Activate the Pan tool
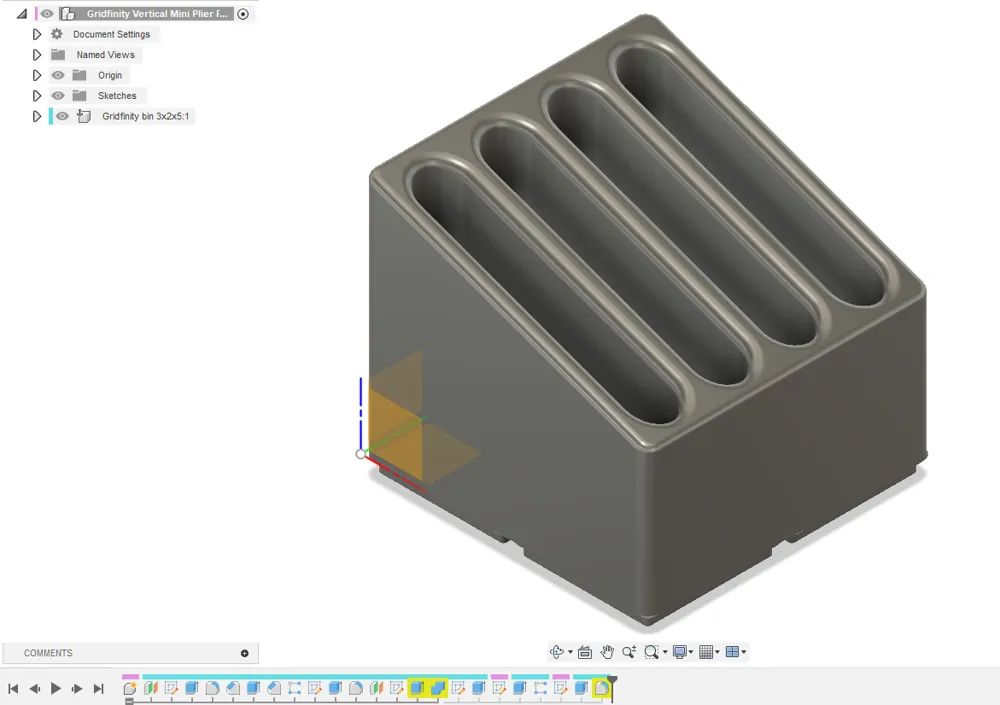The image size is (1000, 705). (607, 651)
